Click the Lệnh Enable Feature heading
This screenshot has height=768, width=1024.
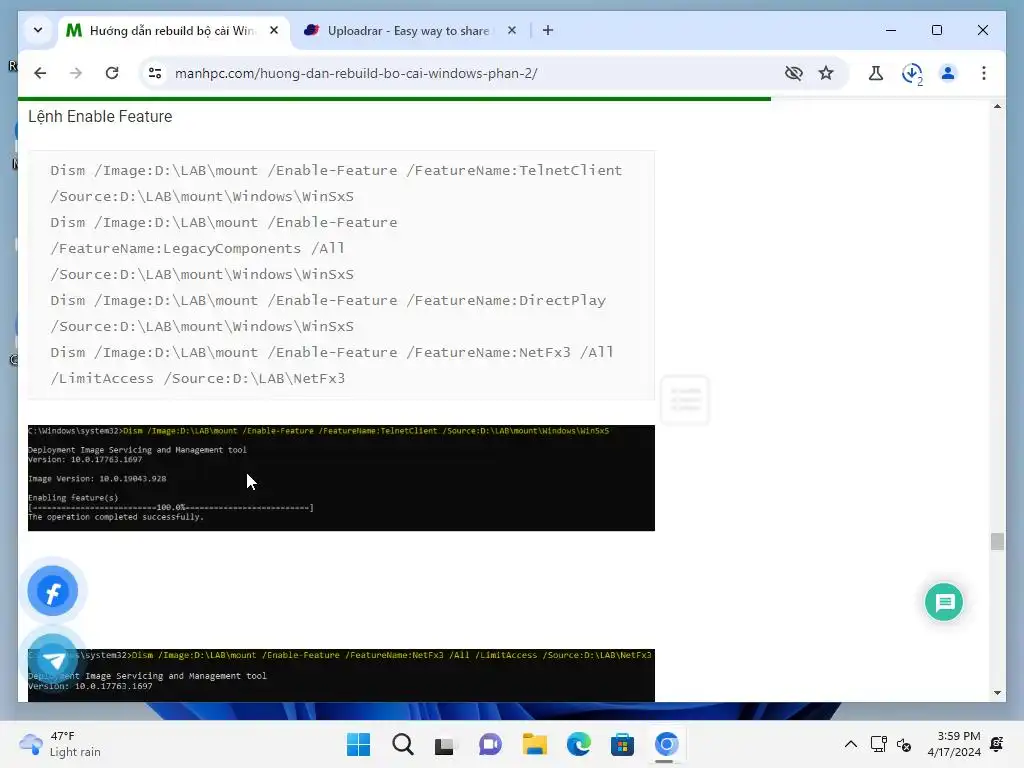100,116
